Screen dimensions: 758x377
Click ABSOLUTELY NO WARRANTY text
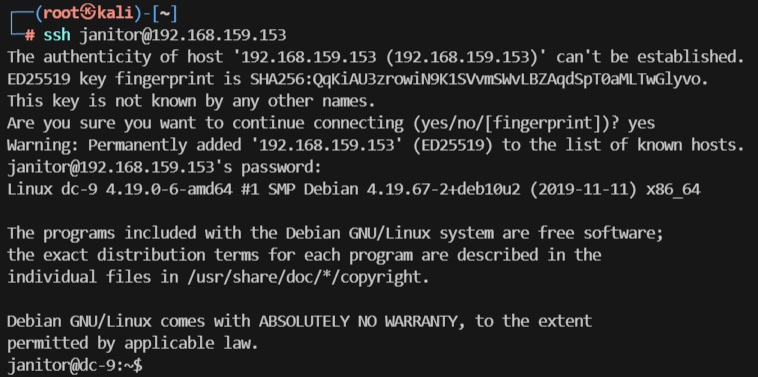362,321
